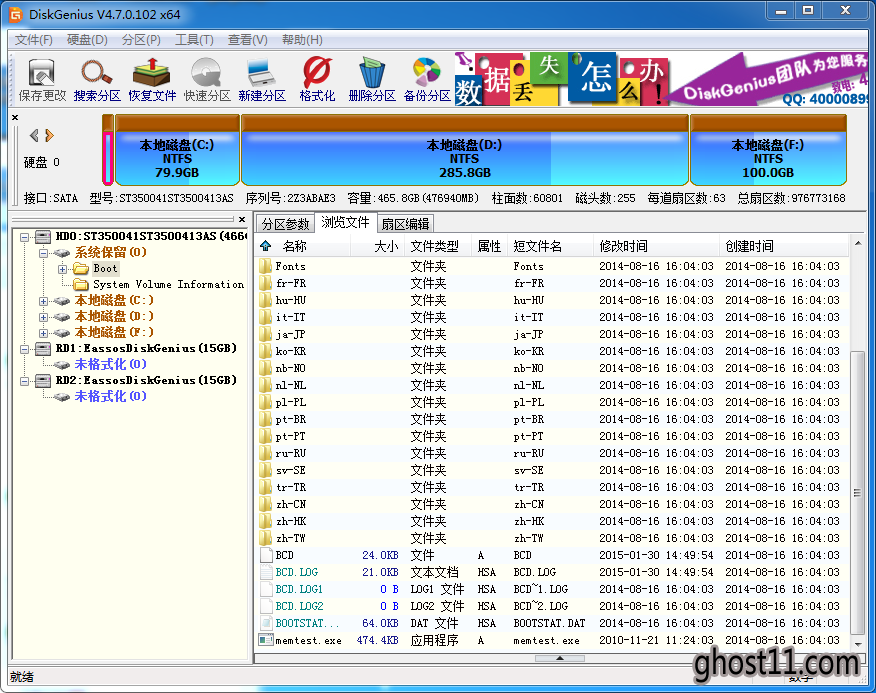Open the 工具(T) menu
The height and width of the screenshot is (693, 876).
(194, 40)
